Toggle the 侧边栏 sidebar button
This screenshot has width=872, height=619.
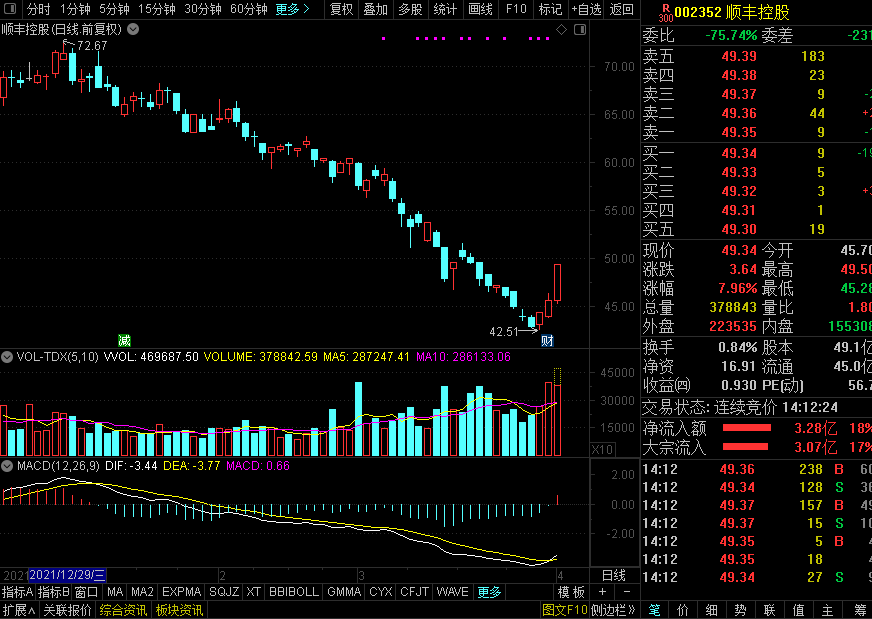[613, 611]
